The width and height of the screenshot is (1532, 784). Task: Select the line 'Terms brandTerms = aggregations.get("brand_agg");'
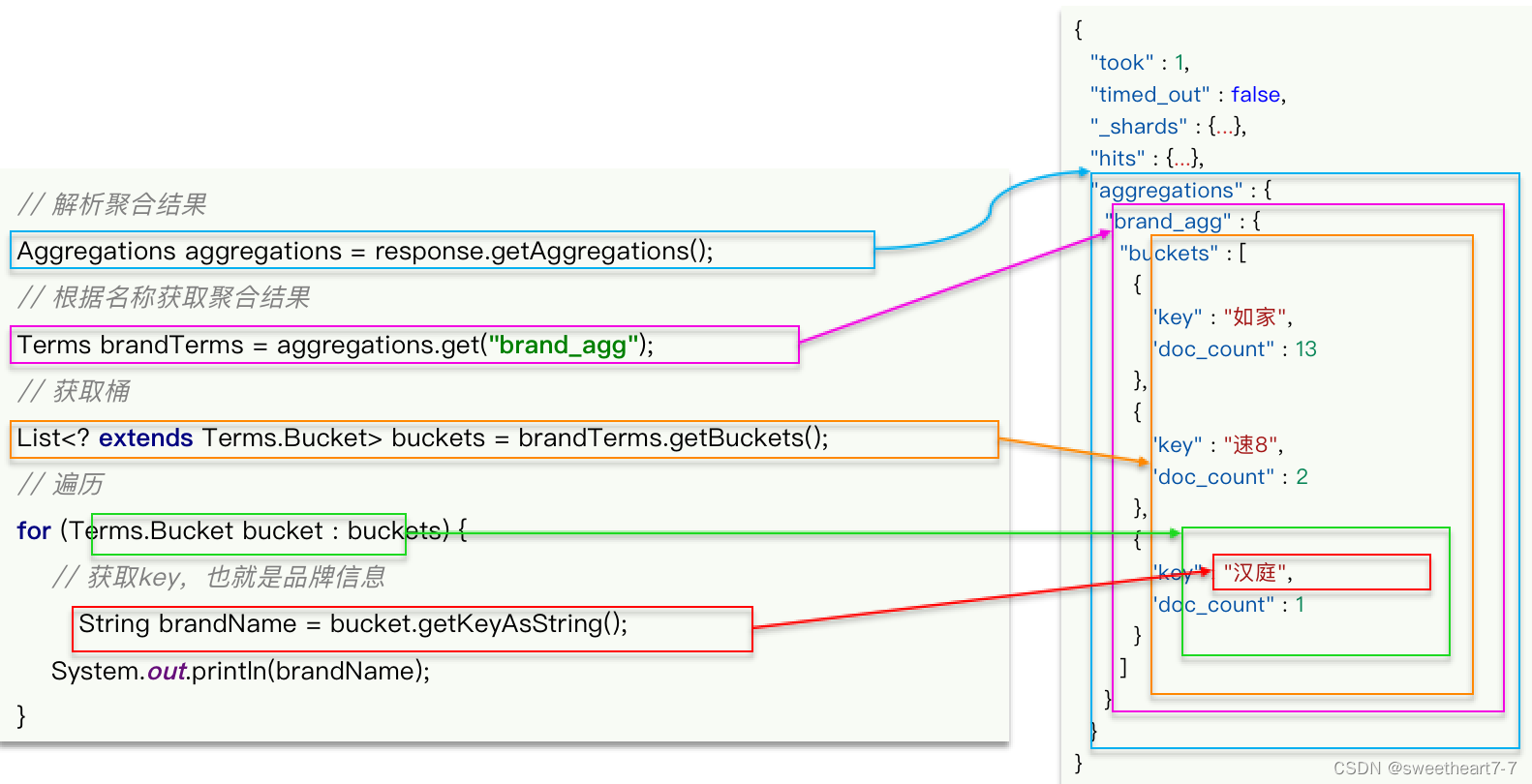[x=335, y=346]
